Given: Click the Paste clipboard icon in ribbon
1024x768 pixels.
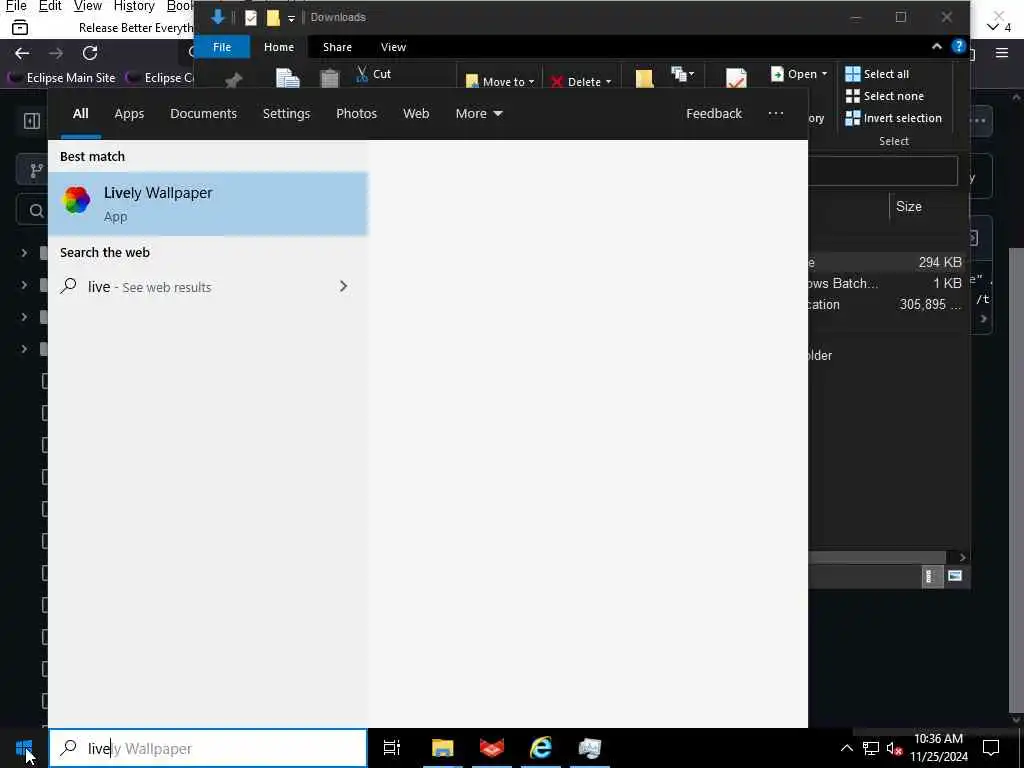Looking at the screenshot, I should pos(330,78).
